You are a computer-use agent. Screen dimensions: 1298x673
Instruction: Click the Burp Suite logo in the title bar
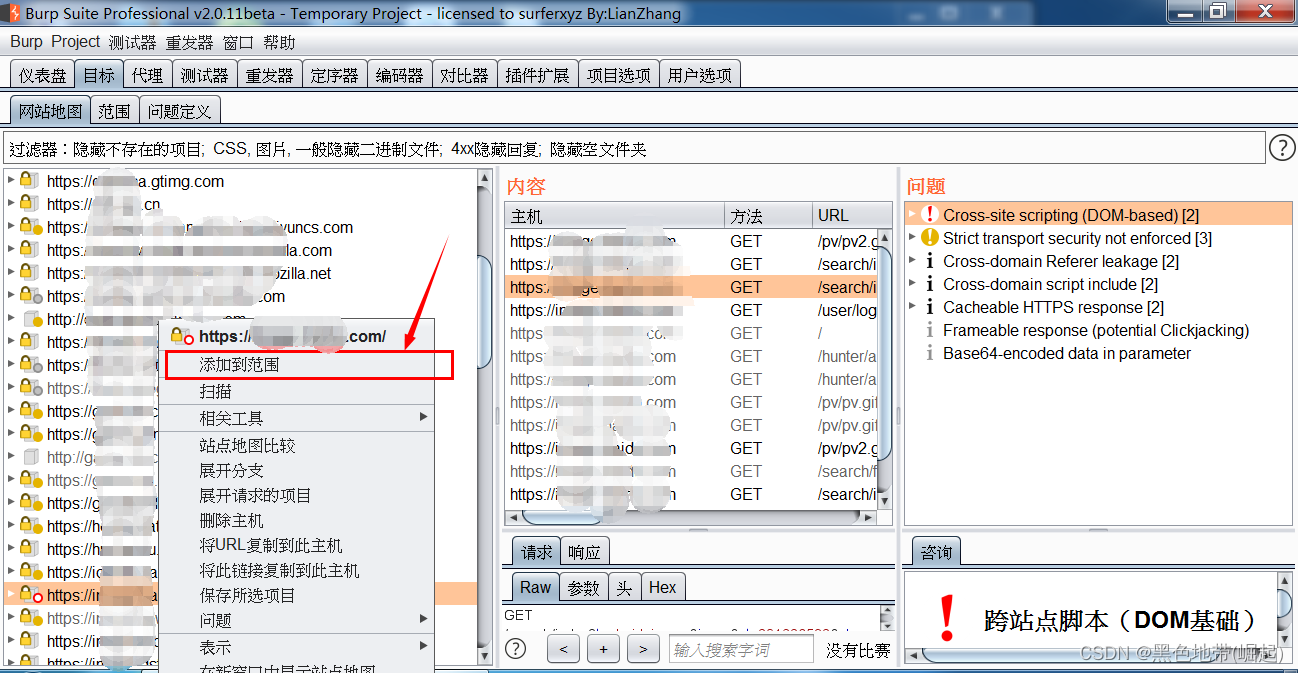pyautogui.click(x=13, y=13)
